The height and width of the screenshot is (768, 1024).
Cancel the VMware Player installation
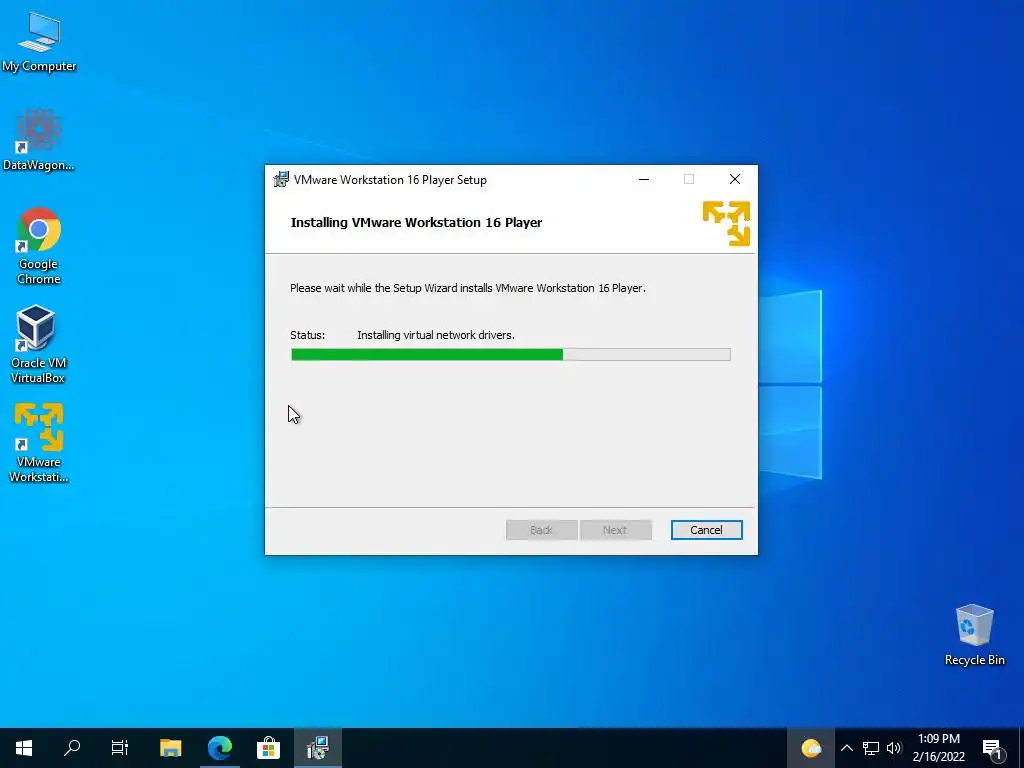706,530
